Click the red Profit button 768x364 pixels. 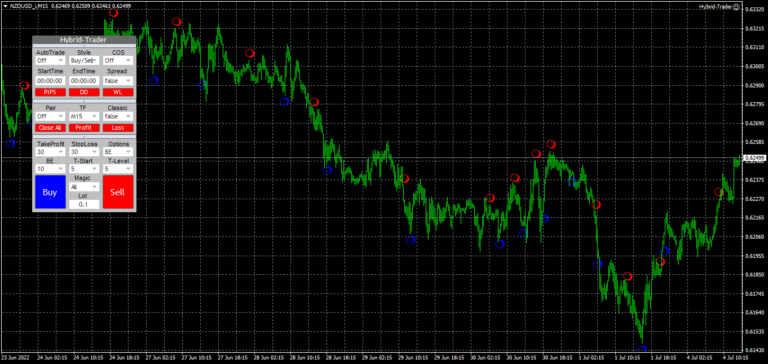click(x=84, y=128)
